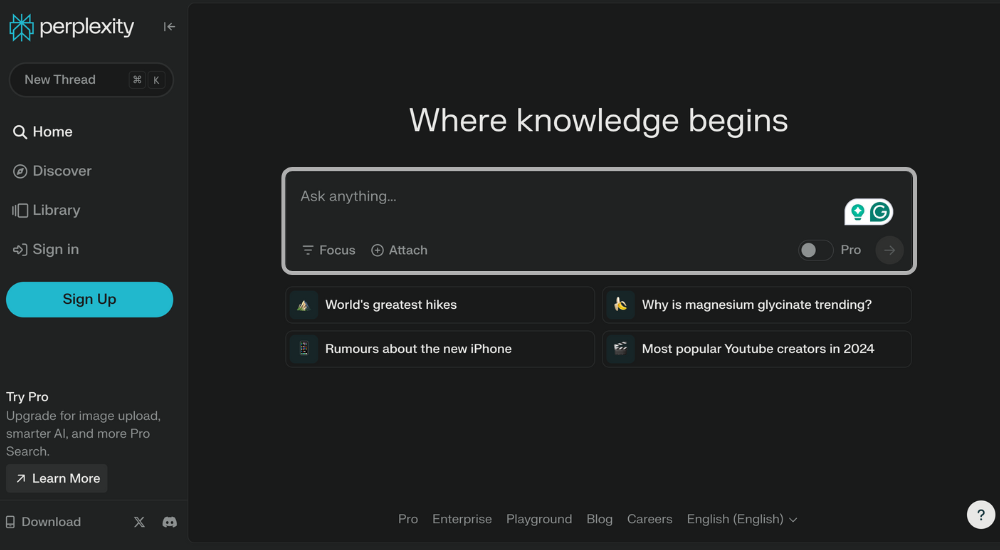1000x550 pixels.
Task: Open the Pro footer link
Action: (x=408, y=519)
